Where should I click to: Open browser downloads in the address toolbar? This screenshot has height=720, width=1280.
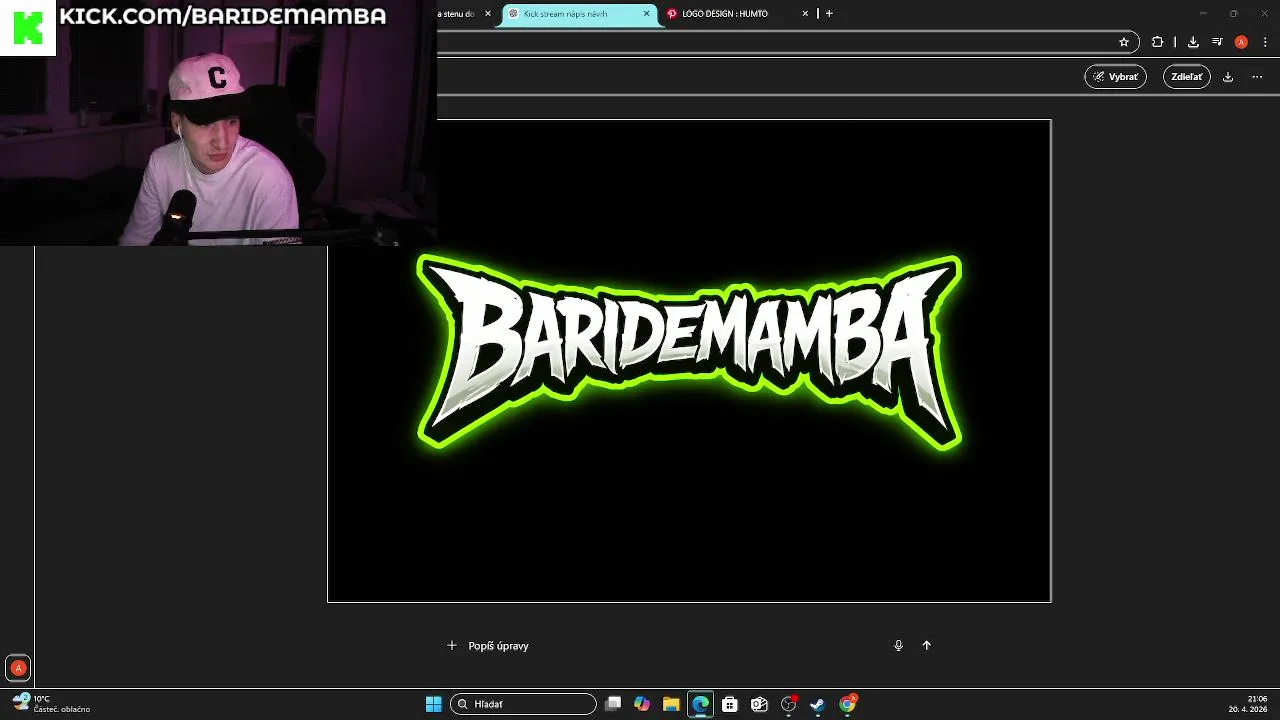[x=1193, y=42]
